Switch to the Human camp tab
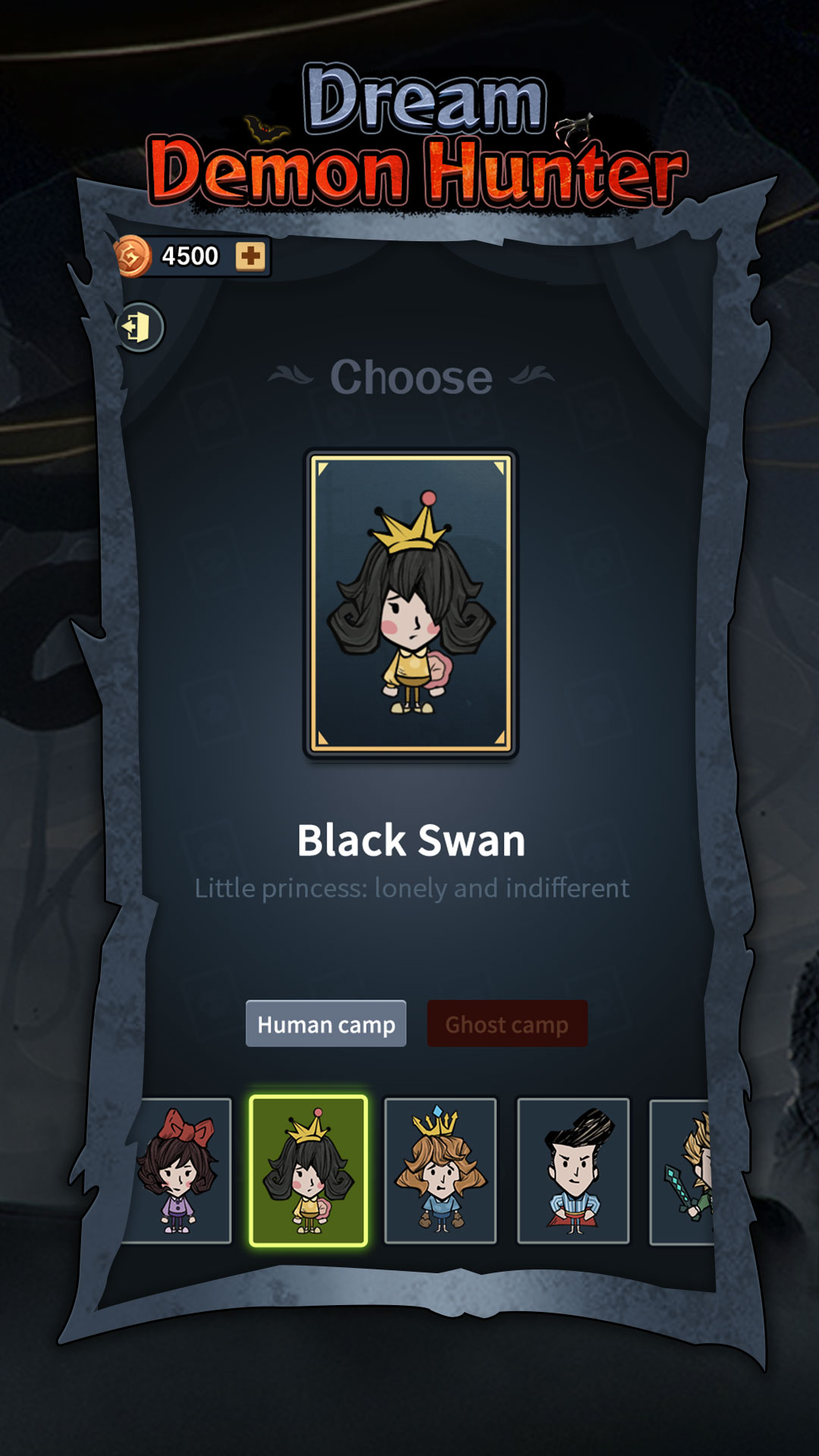This screenshot has width=819, height=1456. [326, 1024]
